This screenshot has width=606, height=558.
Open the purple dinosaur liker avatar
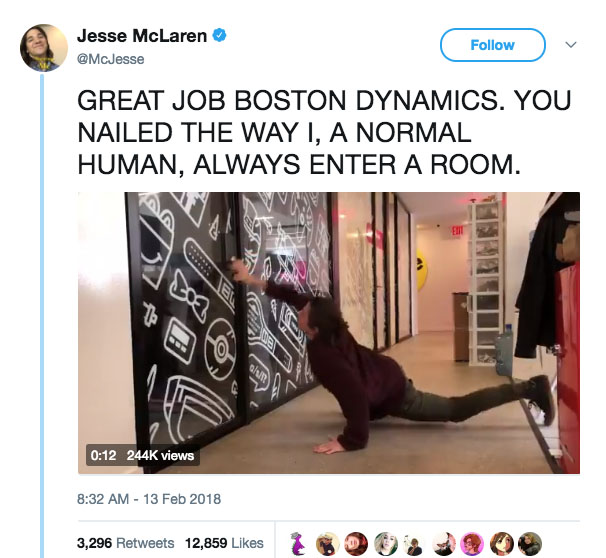[x=297, y=543]
